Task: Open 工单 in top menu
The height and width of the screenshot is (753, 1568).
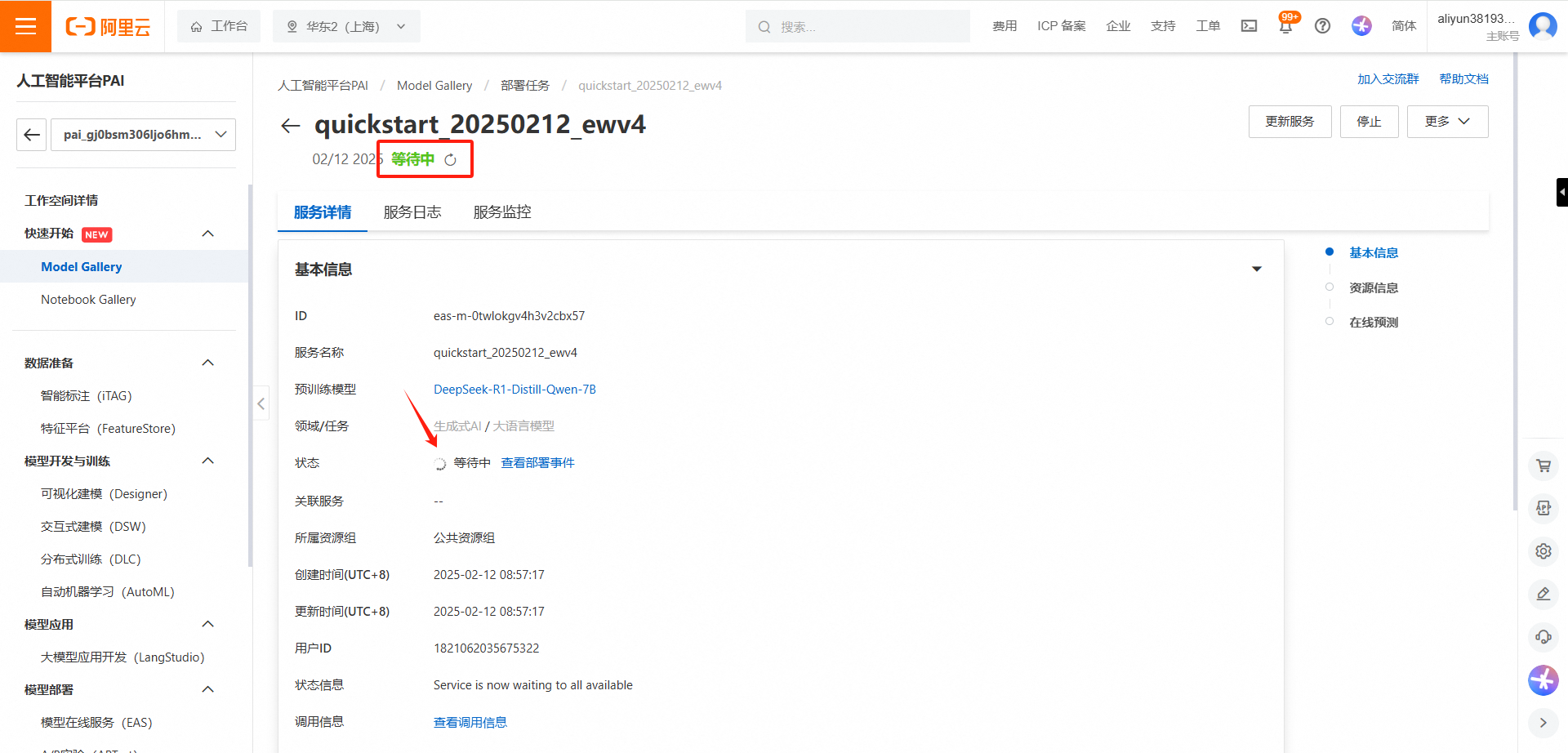Action: [x=1208, y=26]
